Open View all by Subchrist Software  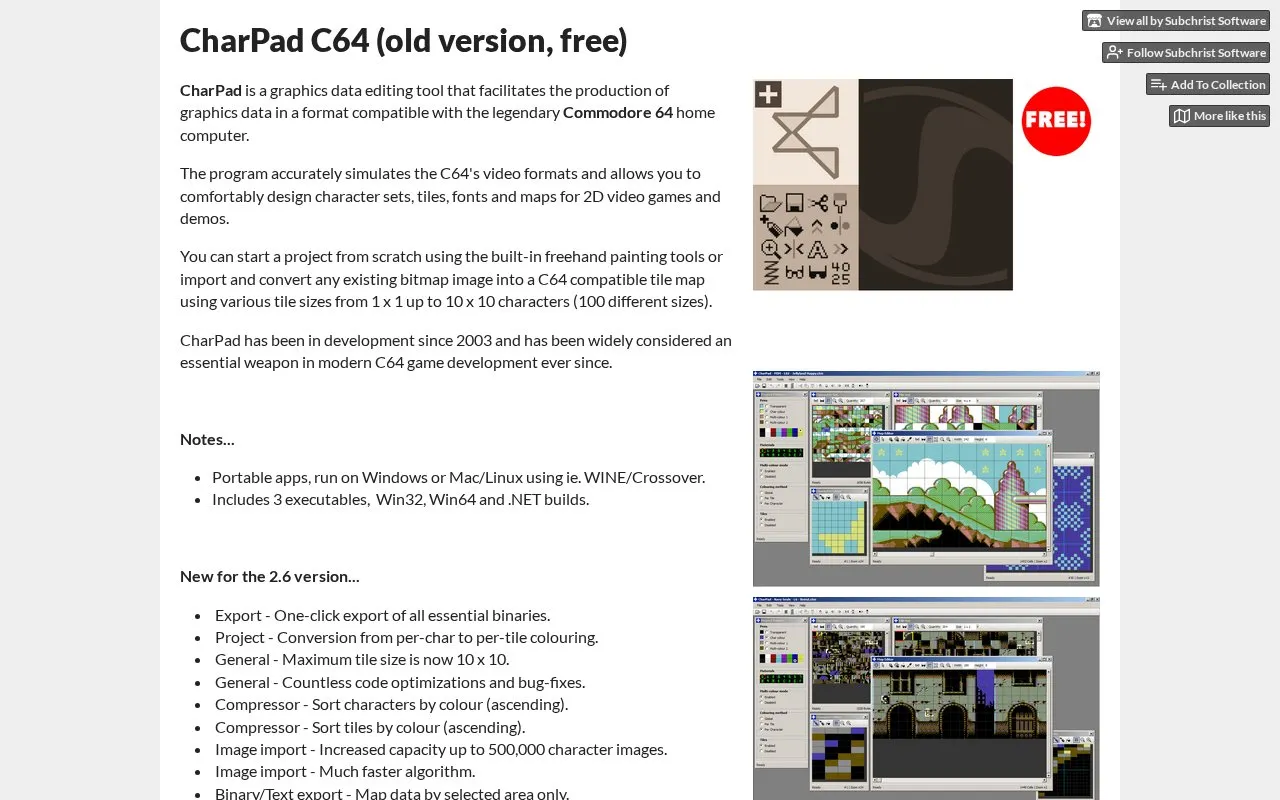point(1176,21)
